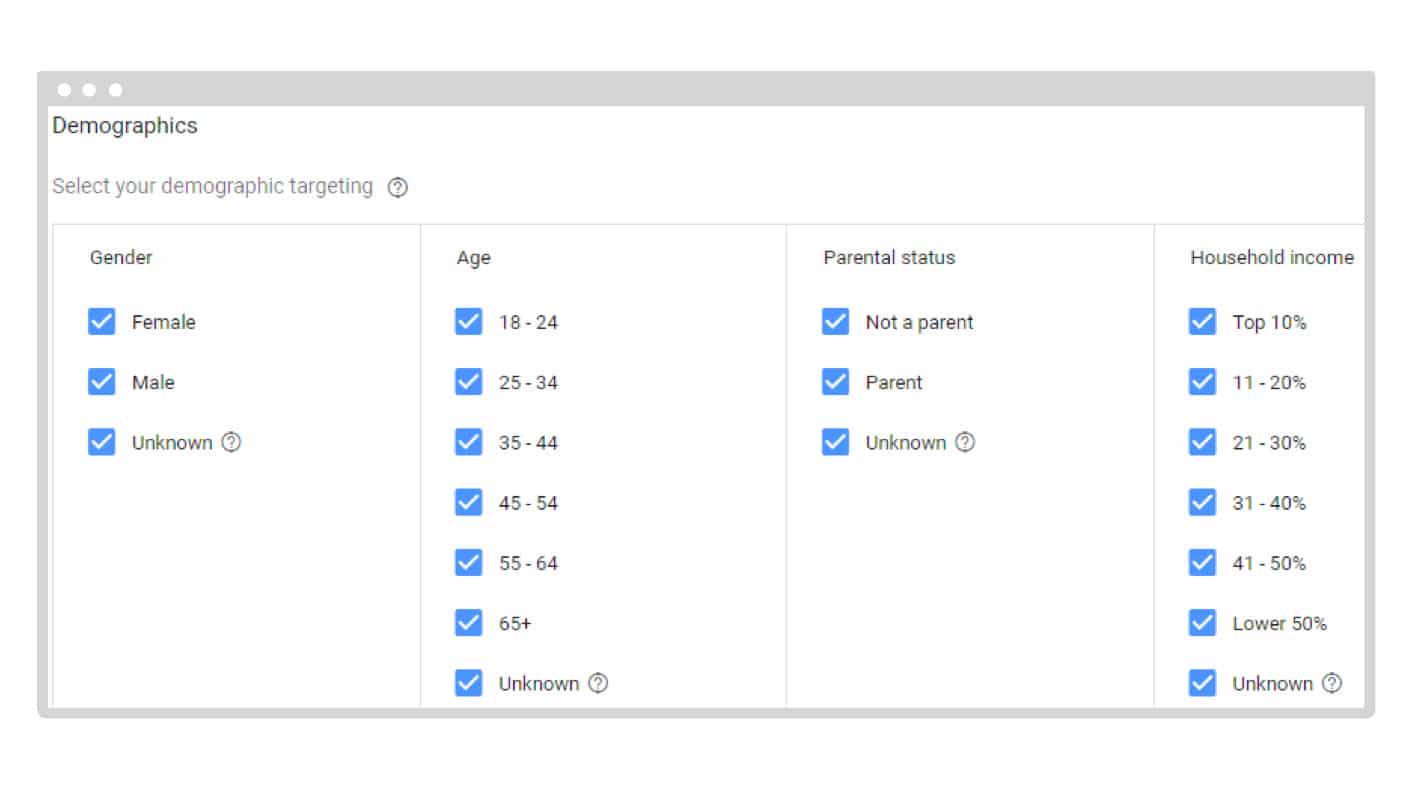
Task: Toggle the Unknown gender checkbox
Action: tap(102, 442)
